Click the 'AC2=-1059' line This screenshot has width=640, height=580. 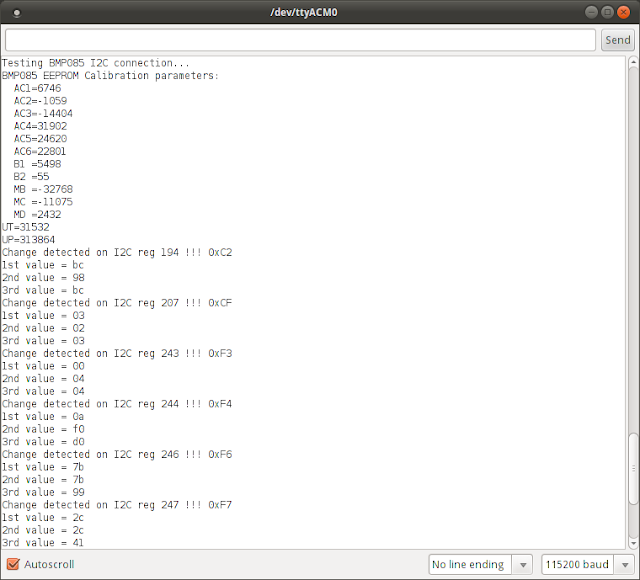[x=40, y=101]
